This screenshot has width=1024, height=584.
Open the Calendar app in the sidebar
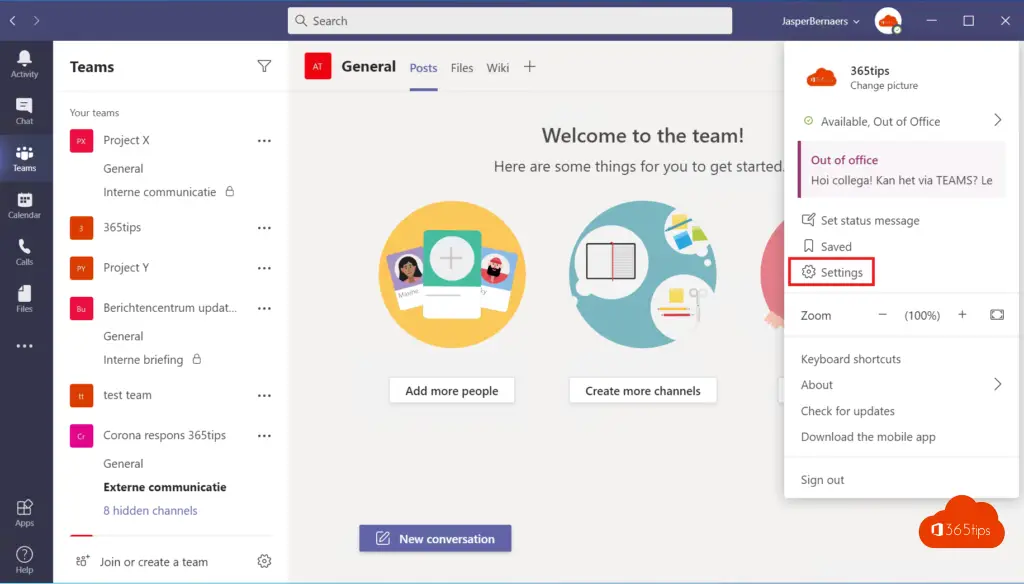tap(24, 205)
